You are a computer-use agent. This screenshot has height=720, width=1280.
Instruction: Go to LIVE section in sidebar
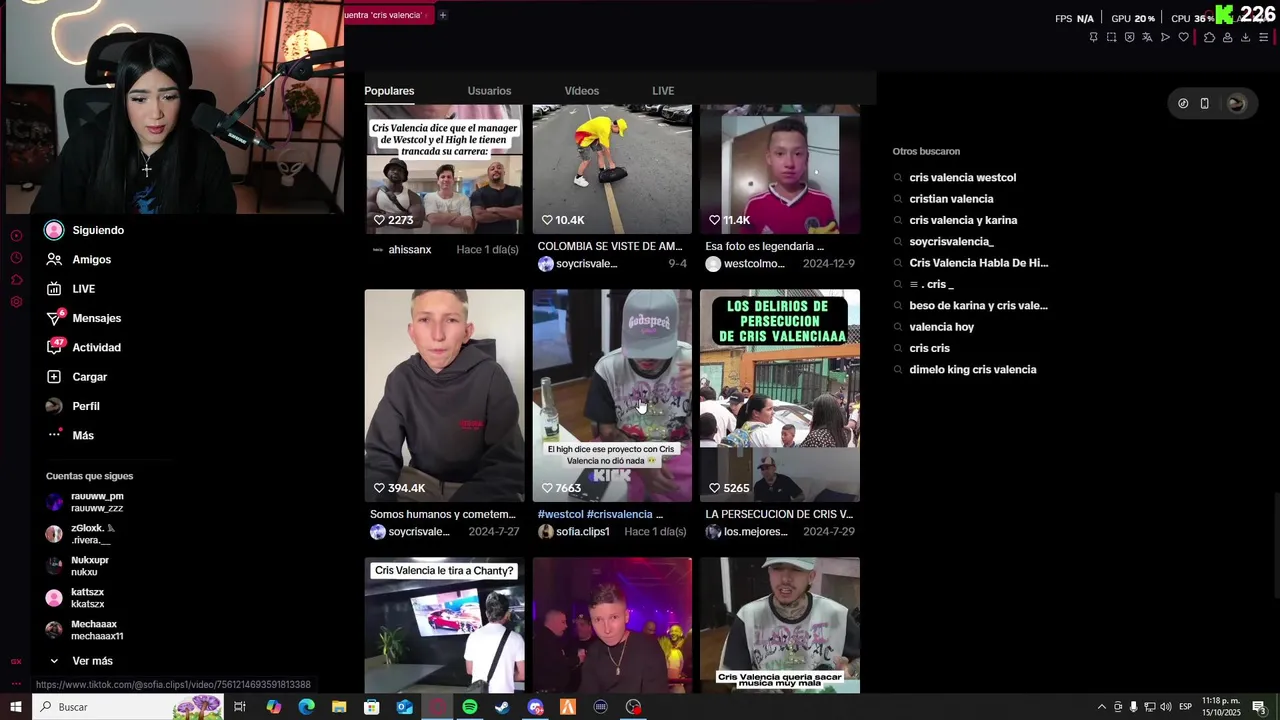pos(71,289)
